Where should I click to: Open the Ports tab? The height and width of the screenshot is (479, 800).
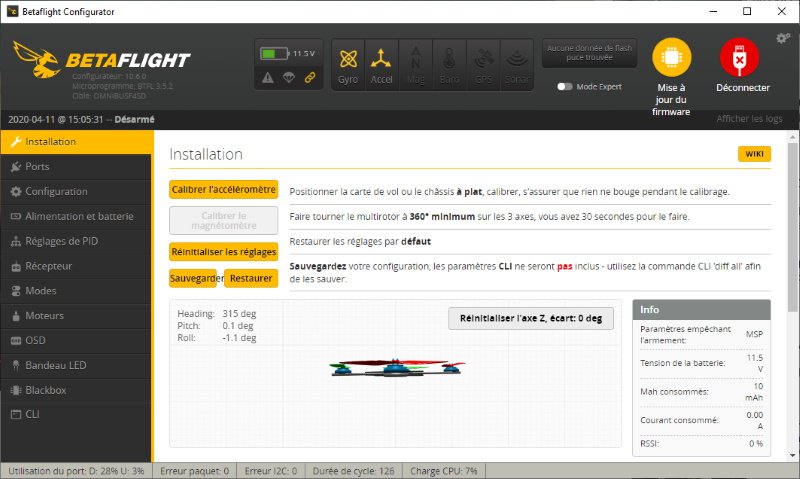38,166
